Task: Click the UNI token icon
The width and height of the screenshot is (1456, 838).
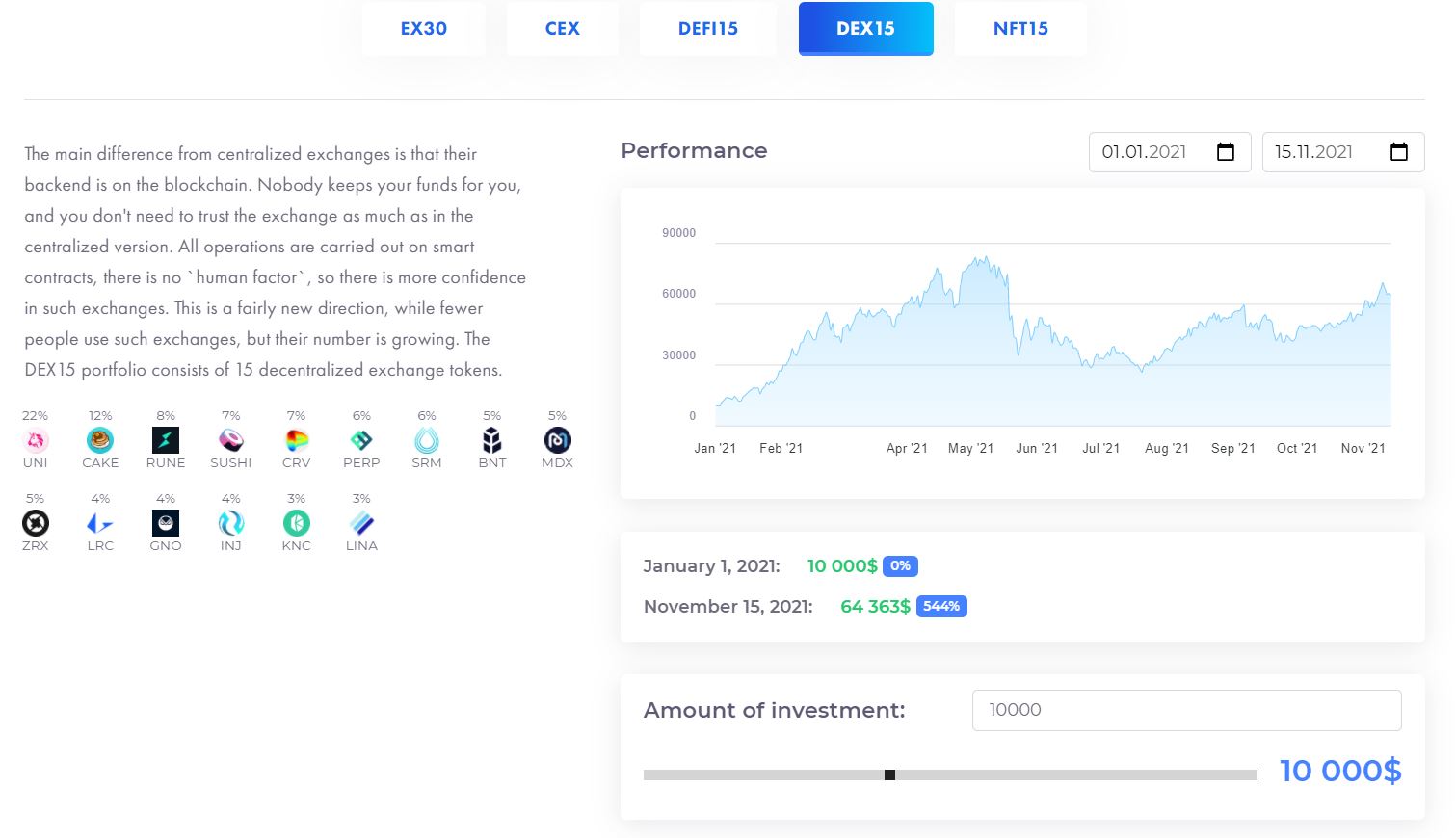Action: [36, 440]
